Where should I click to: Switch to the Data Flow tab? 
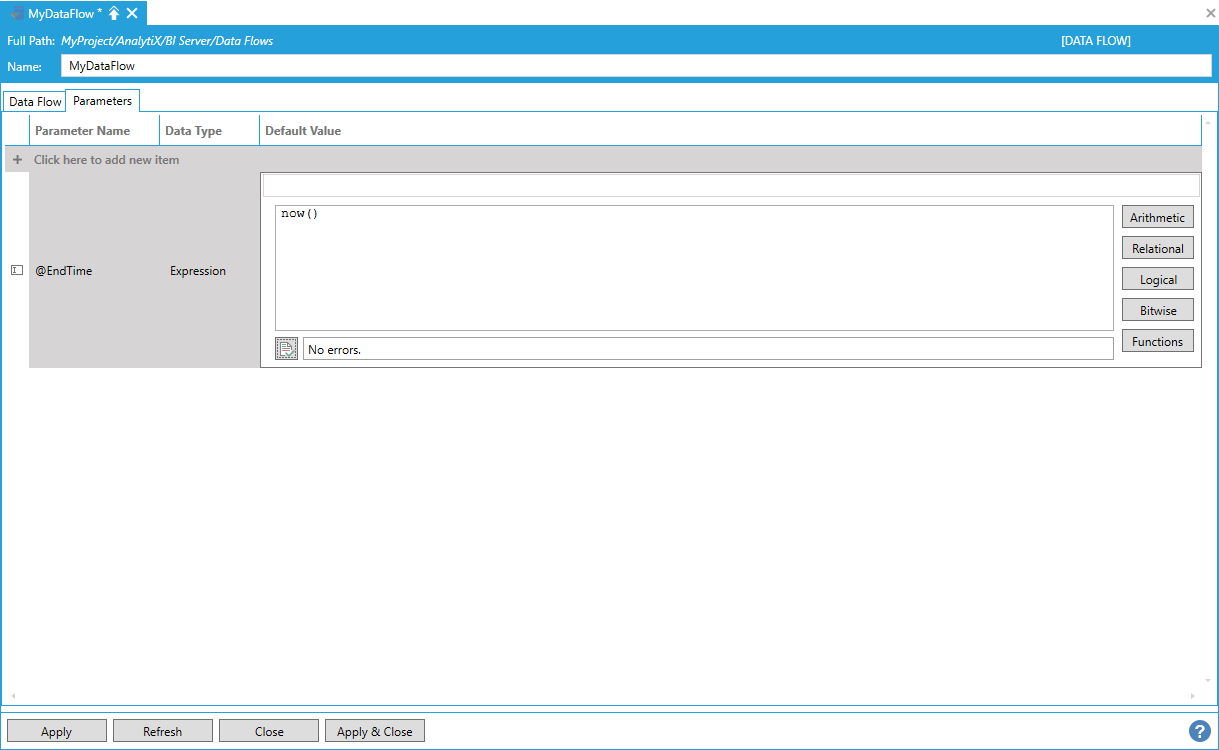coord(35,102)
